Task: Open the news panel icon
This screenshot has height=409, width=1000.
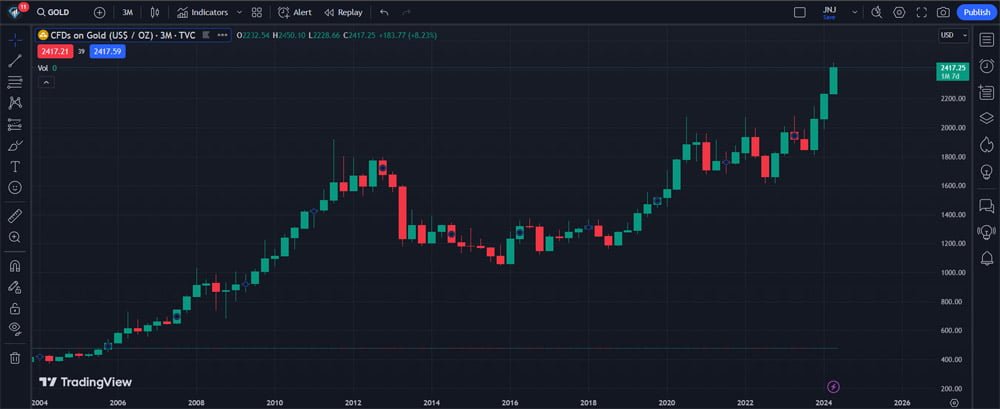Action: coord(987,93)
